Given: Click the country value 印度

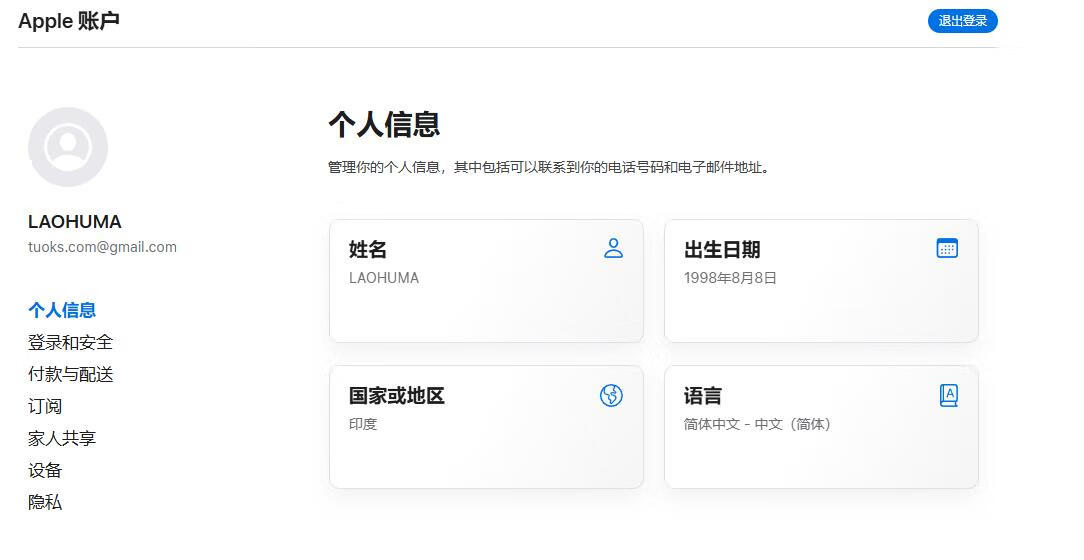Looking at the screenshot, I should click(x=363, y=424).
